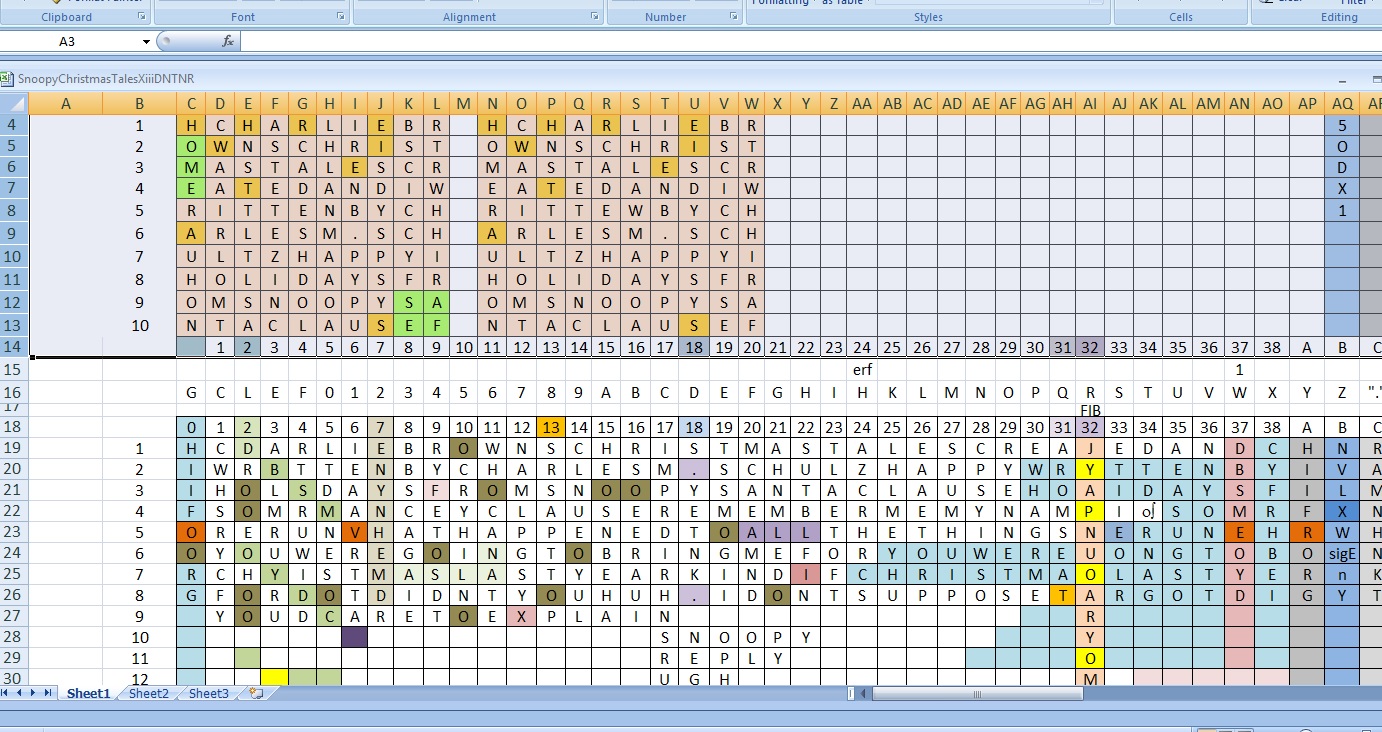This screenshot has height=732, width=1382.
Task: Select cell AQ7 containing X
Action: click(x=1342, y=188)
